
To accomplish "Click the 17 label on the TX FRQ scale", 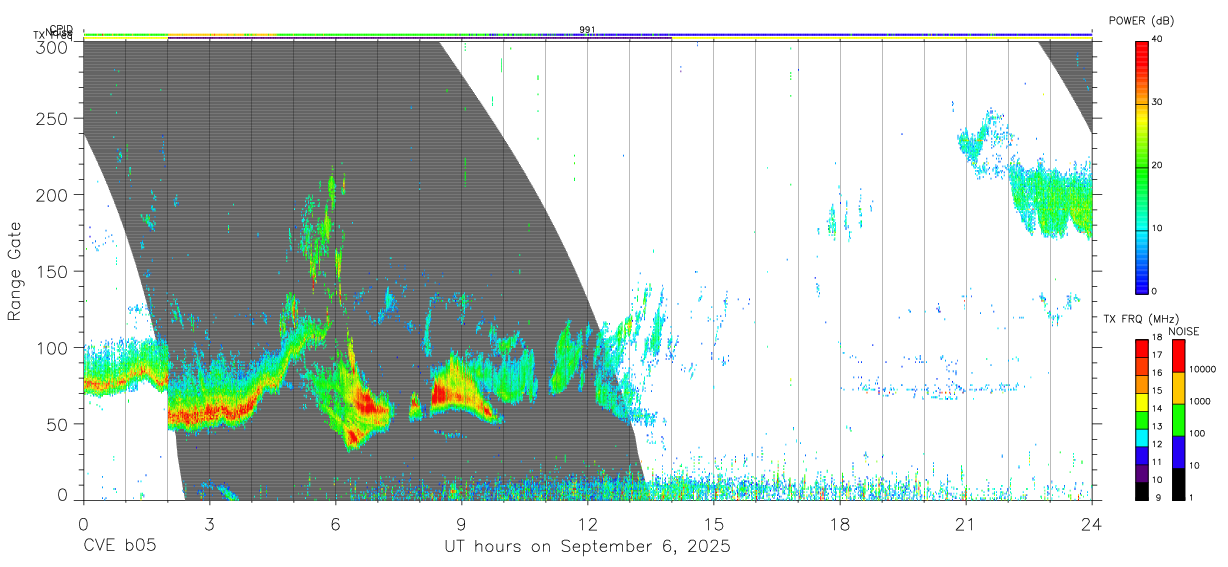I will (x=1157, y=355).
